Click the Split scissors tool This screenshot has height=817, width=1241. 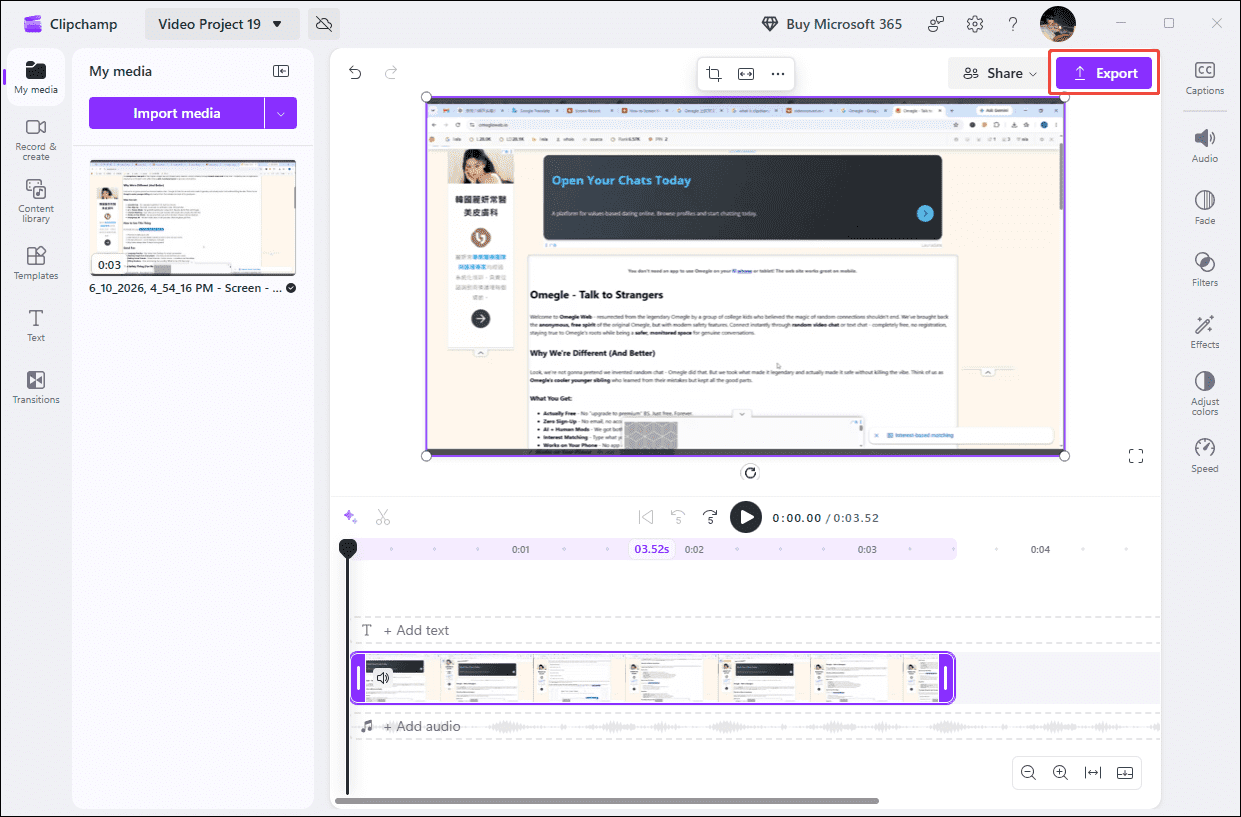tap(383, 517)
